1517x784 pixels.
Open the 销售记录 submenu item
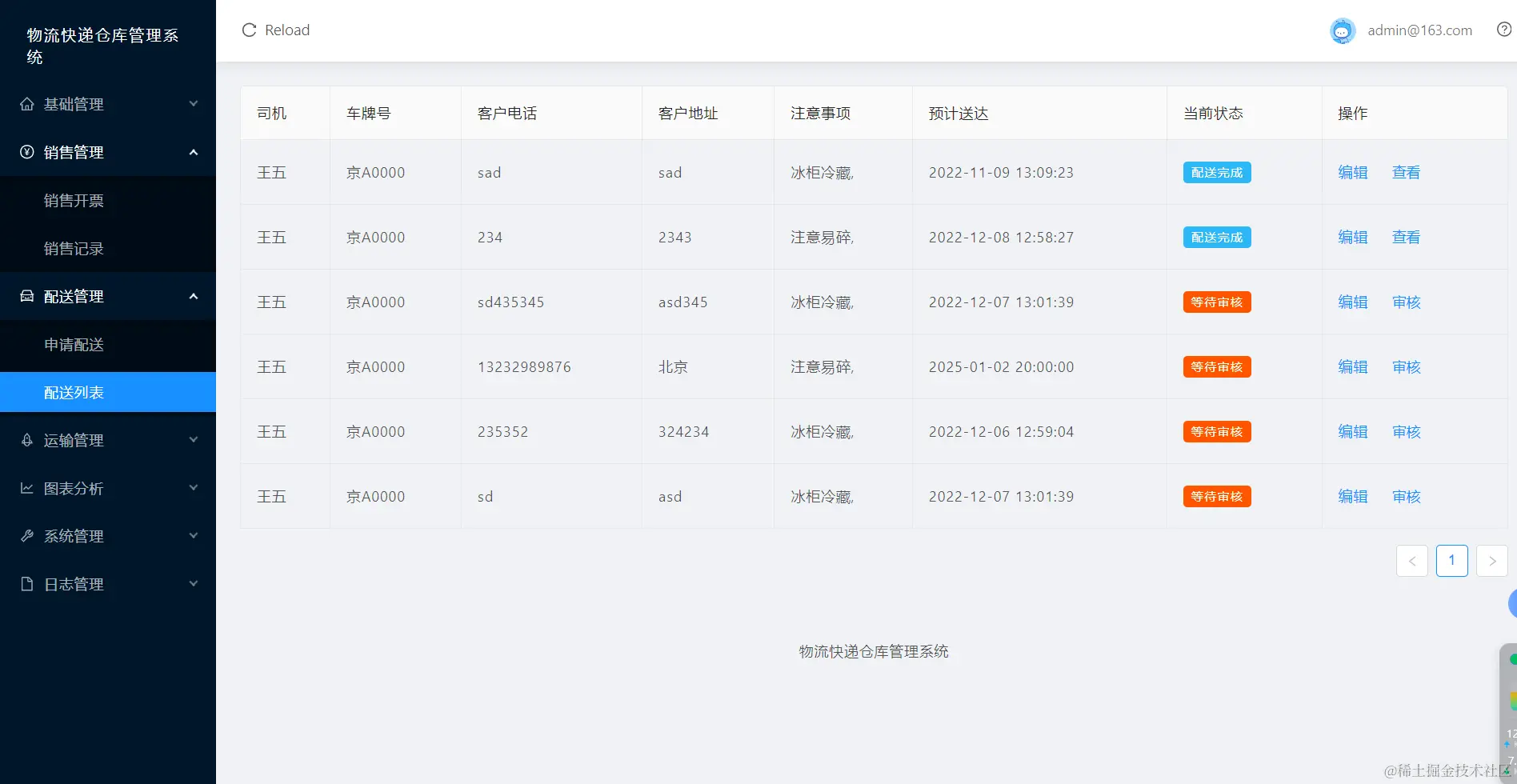pos(108,248)
